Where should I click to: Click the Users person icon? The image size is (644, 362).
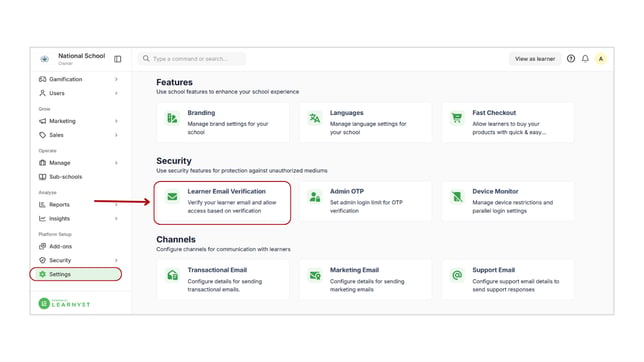tap(42, 93)
